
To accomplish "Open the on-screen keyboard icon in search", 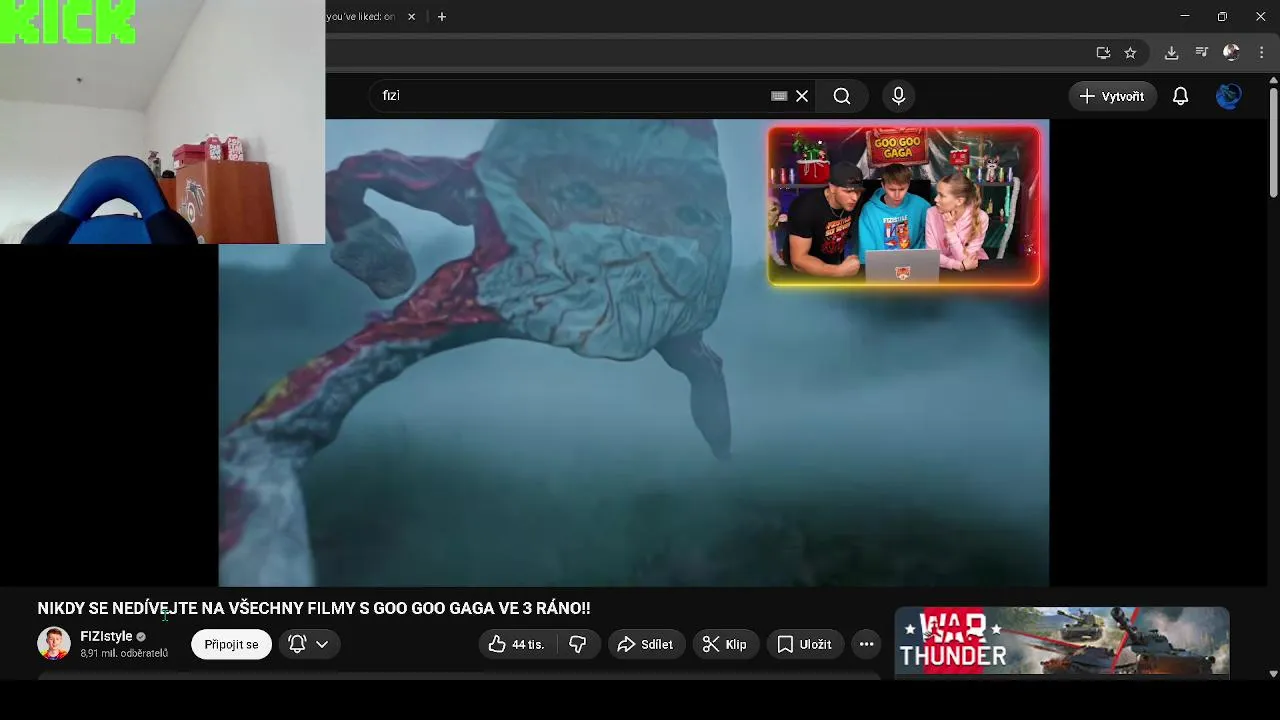I will coord(779,96).
